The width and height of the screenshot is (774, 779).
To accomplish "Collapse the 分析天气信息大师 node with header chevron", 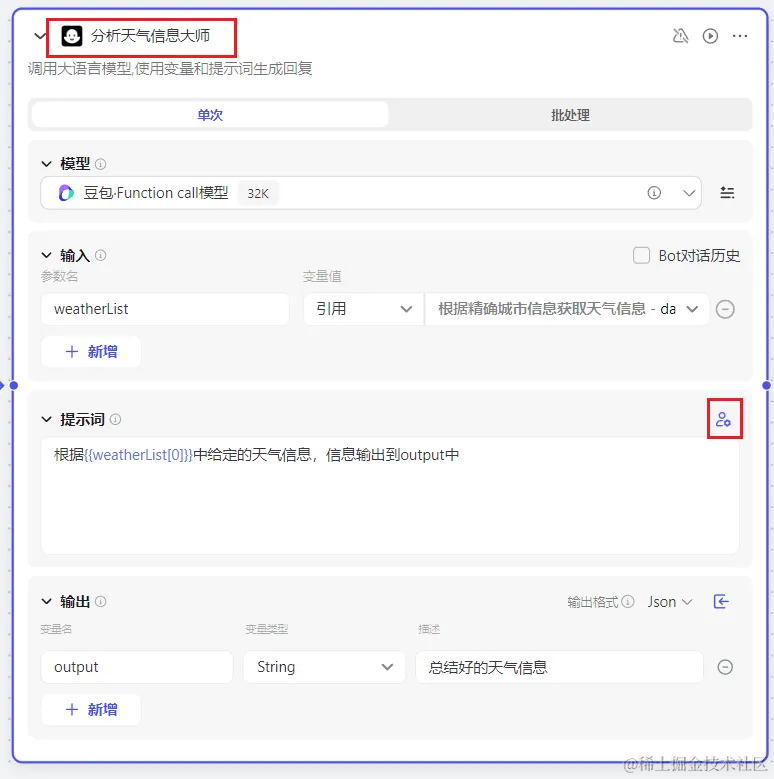I will (x=40, y=36).
